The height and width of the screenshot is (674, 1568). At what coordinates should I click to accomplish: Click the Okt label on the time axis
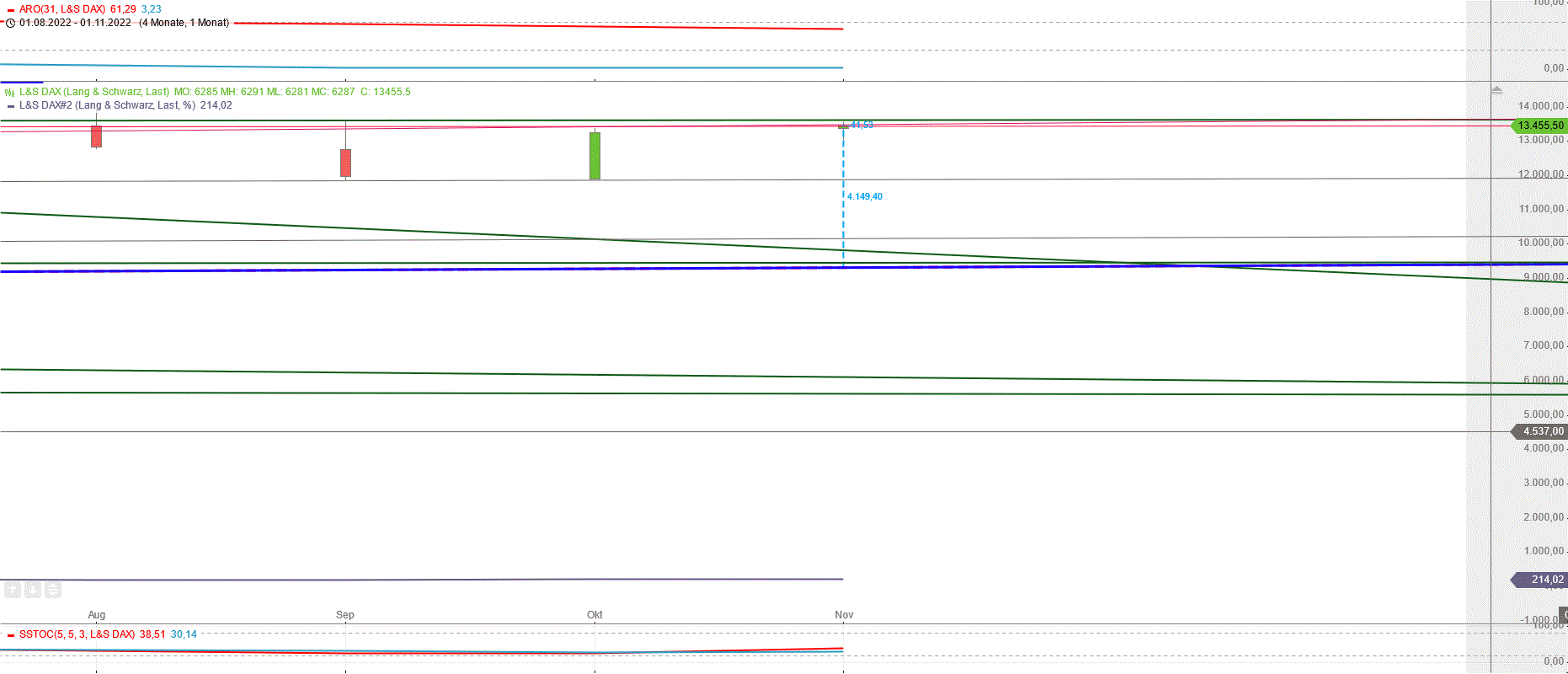tap(595, 615)
